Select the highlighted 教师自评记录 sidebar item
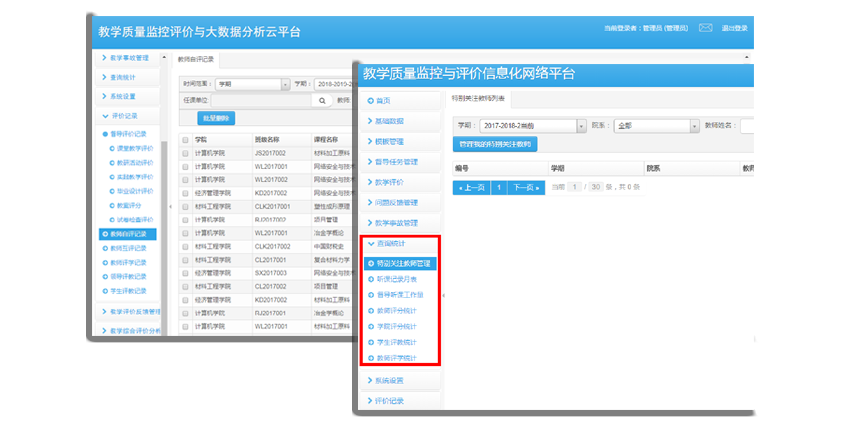 128,234
